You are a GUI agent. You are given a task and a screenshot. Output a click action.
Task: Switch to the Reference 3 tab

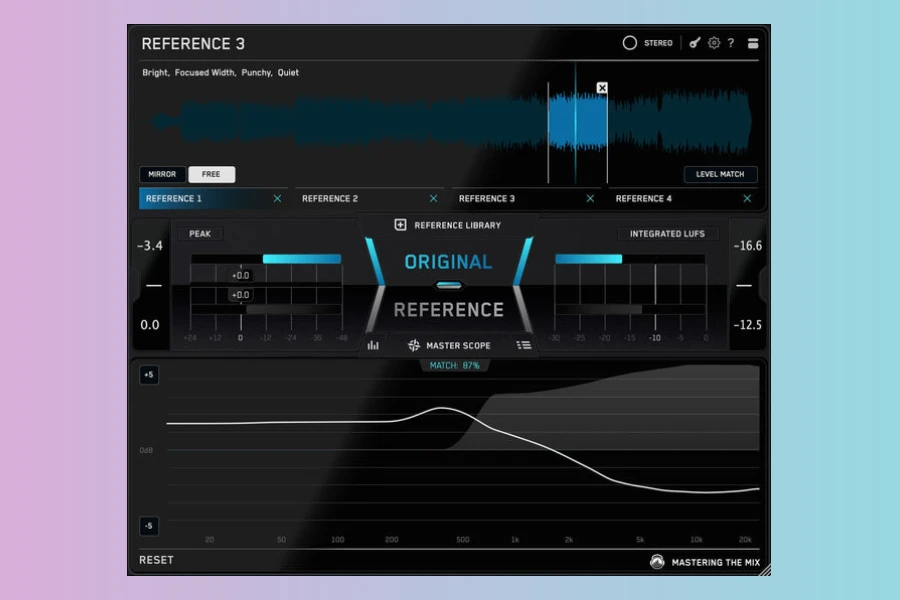pos(487,199)
